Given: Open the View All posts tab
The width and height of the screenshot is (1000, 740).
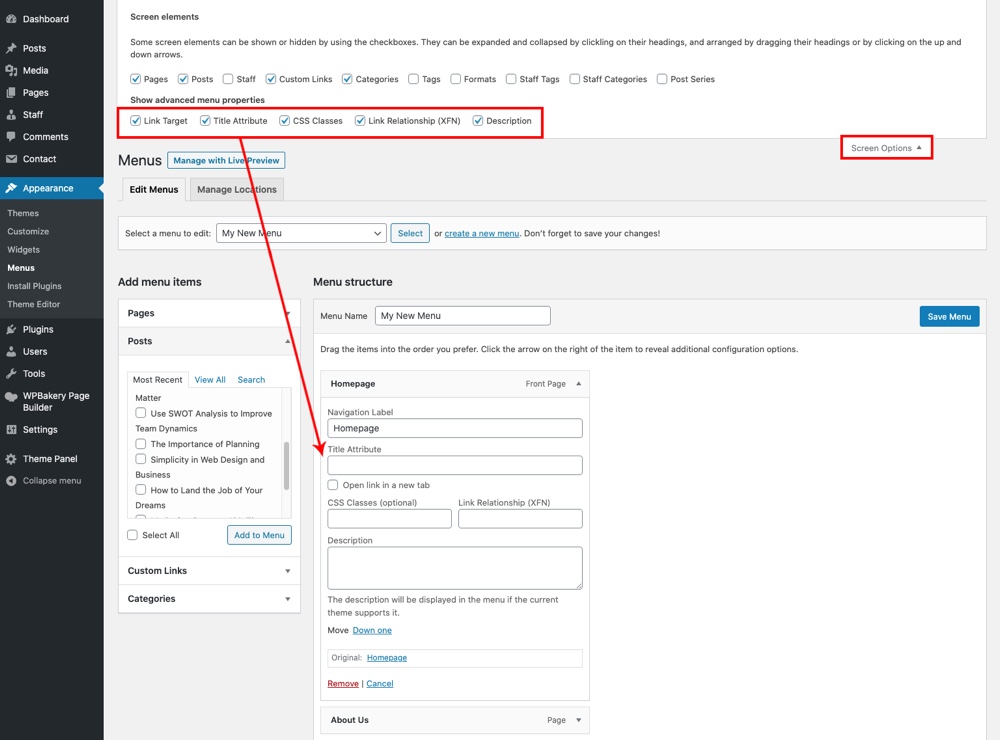Looking at the screenshot, I should click(x=209, y=379).
